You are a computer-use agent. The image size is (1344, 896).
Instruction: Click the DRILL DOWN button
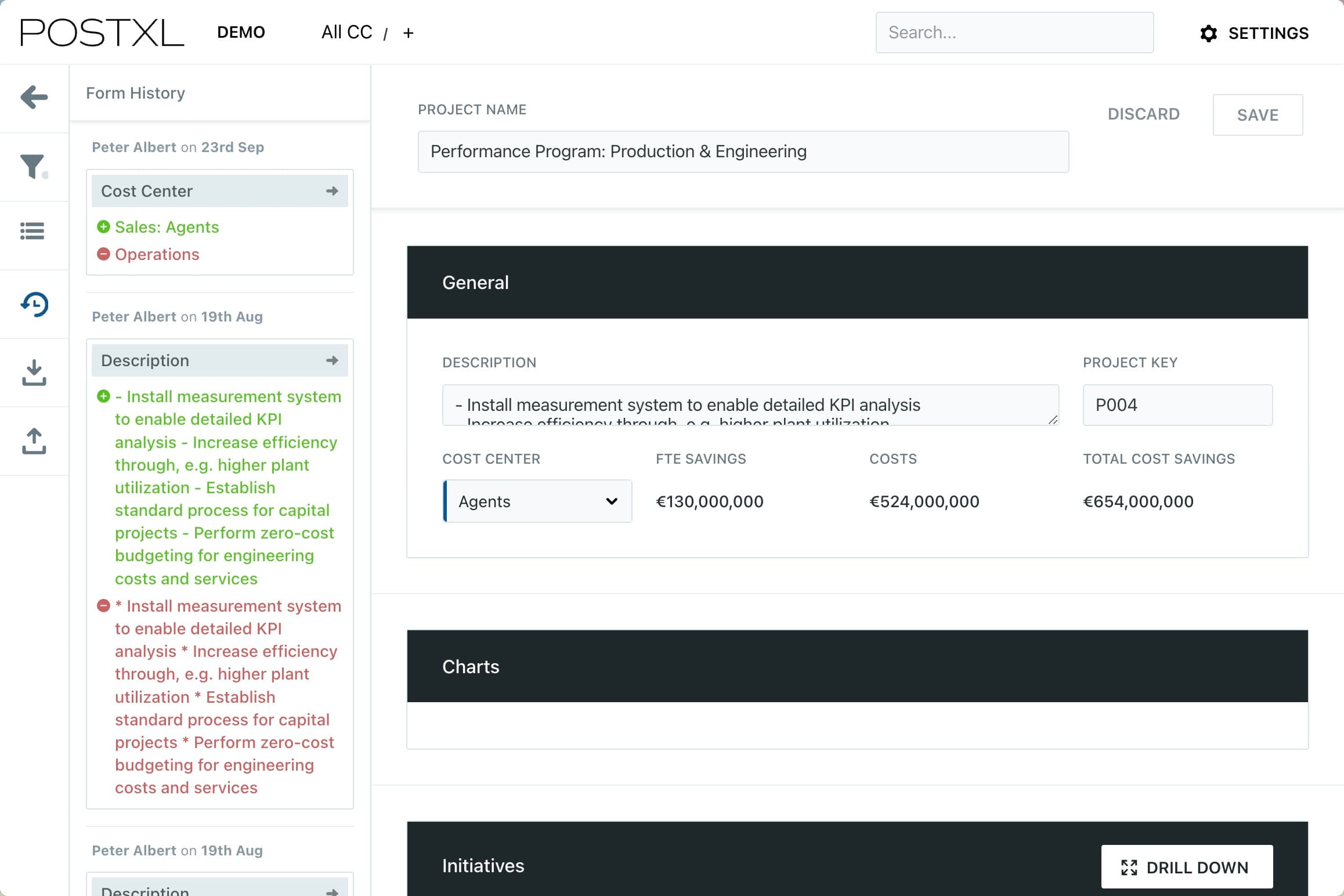click(1186, 867)
